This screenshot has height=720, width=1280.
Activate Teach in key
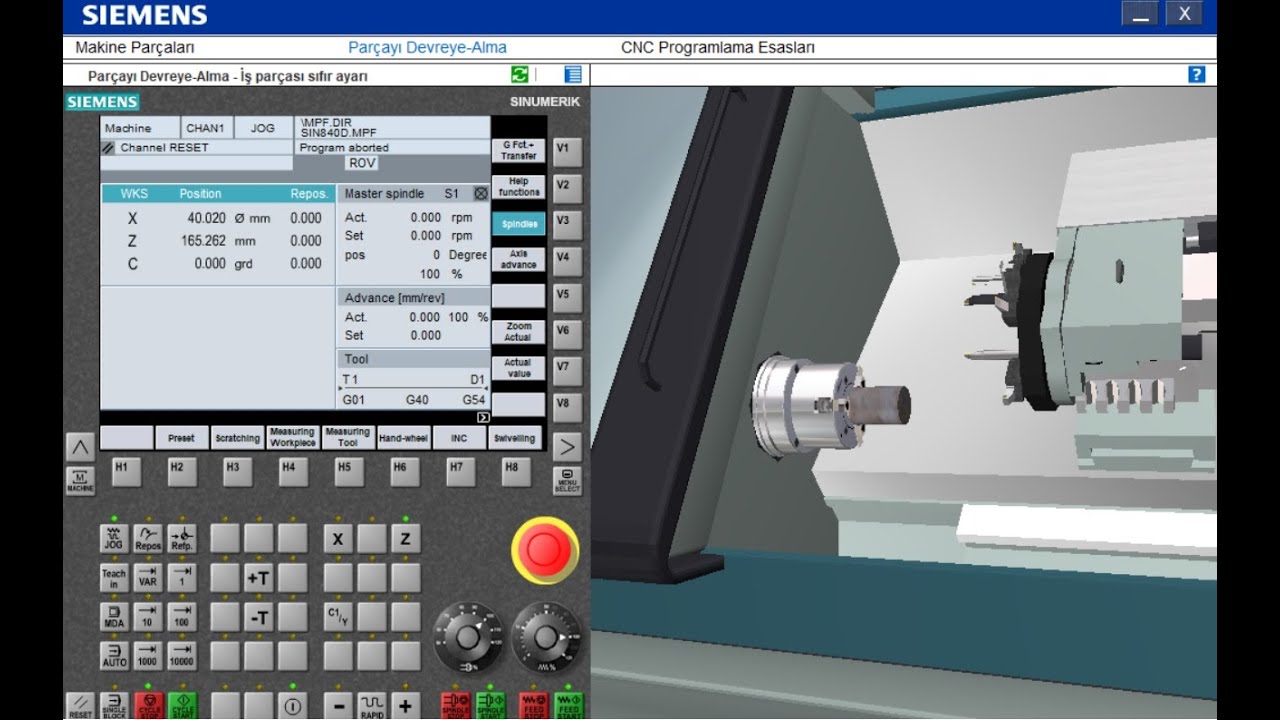(114, 577)
